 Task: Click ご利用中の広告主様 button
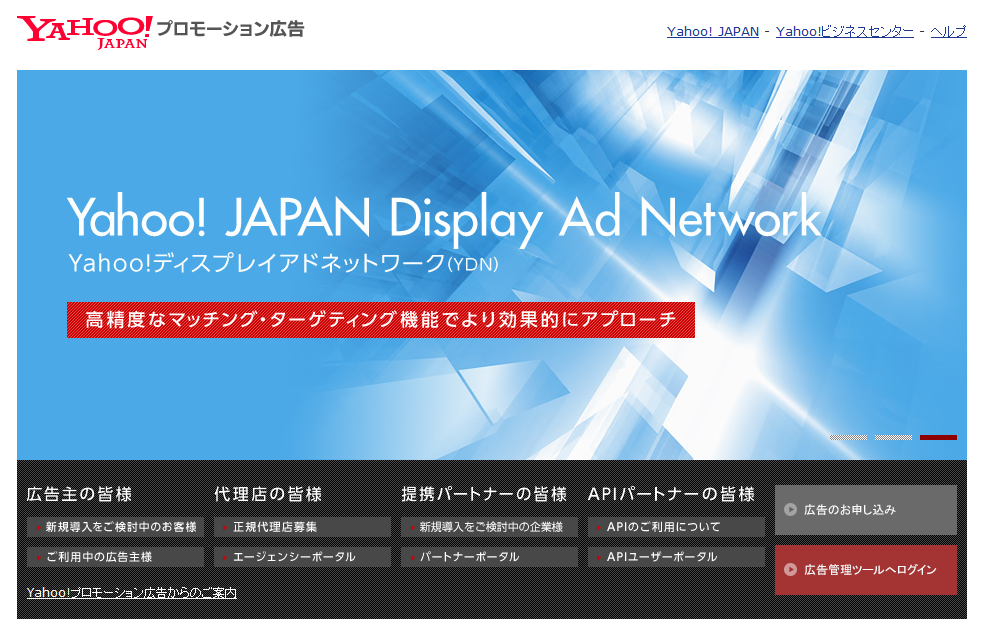[116, 557]
